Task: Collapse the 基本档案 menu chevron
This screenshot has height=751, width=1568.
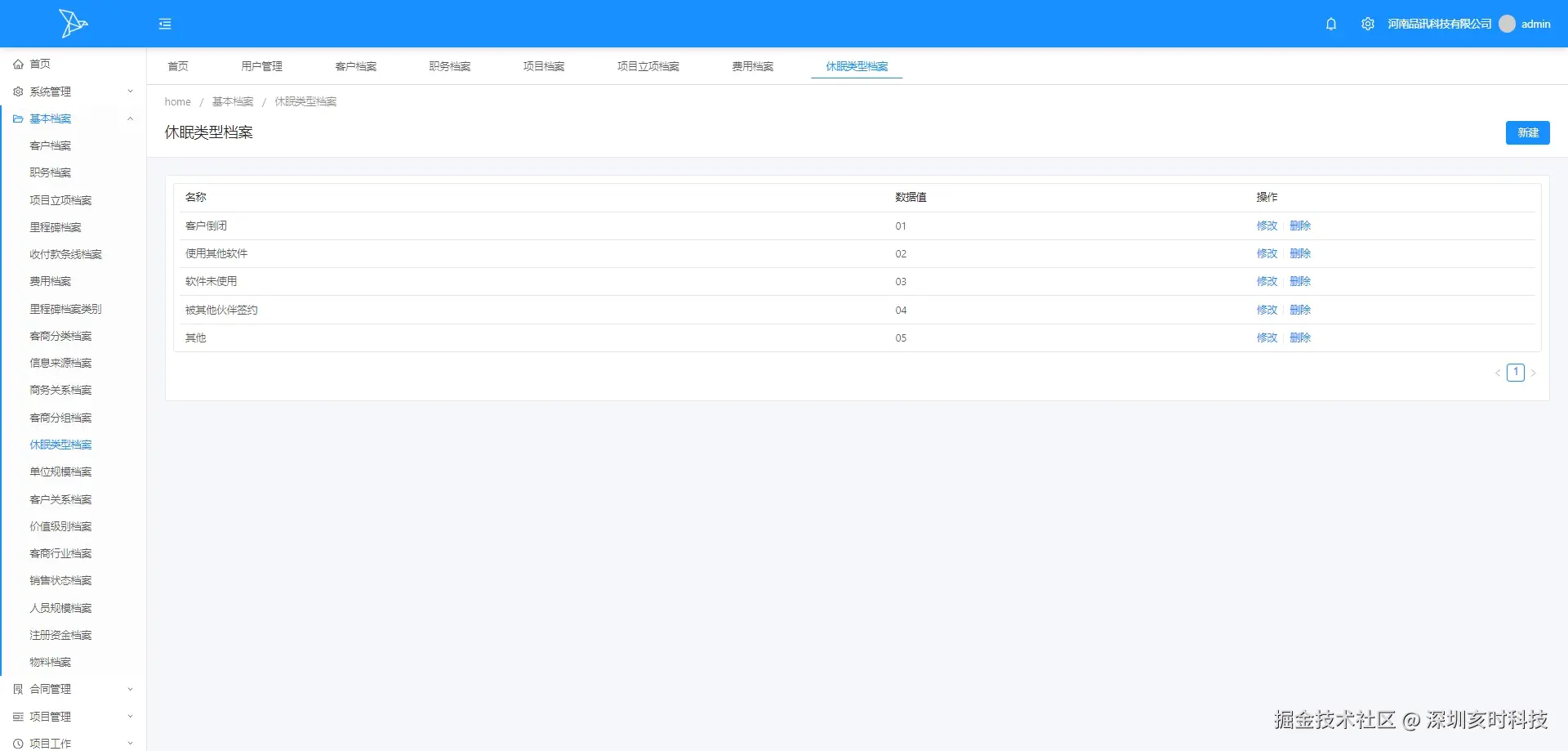Action: [x=130, y=118]
